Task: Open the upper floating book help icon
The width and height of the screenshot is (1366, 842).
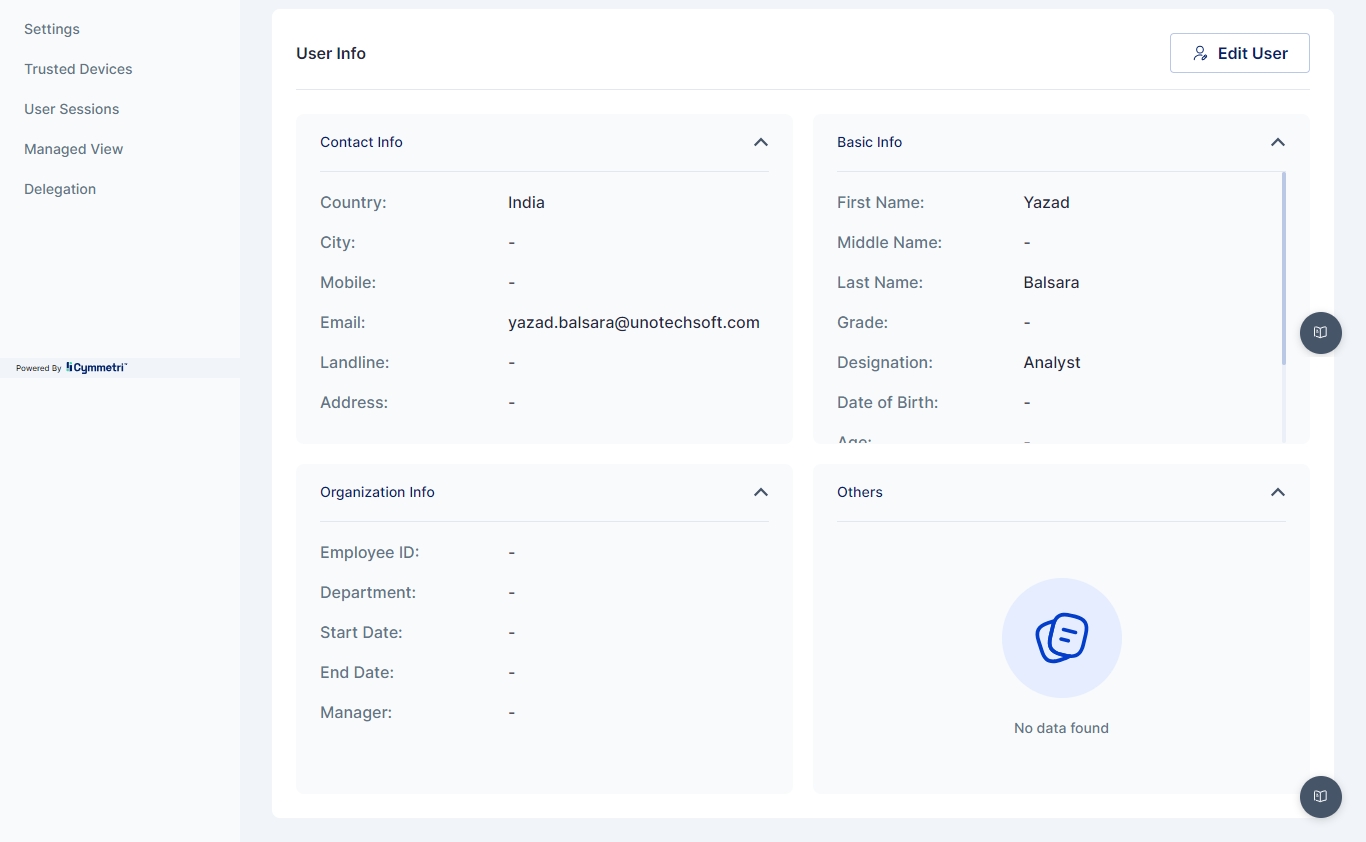Action: point(1320,332)
